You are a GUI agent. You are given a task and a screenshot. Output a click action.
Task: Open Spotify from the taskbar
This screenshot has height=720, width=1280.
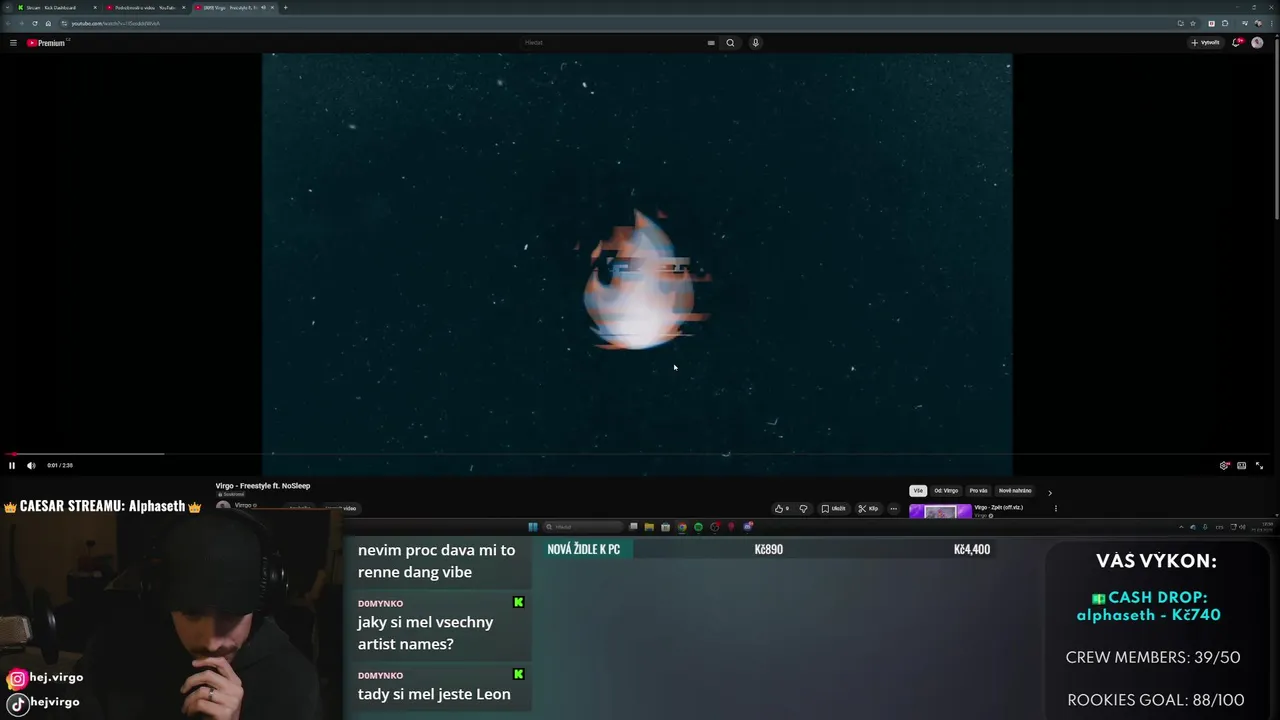[698, 527]
